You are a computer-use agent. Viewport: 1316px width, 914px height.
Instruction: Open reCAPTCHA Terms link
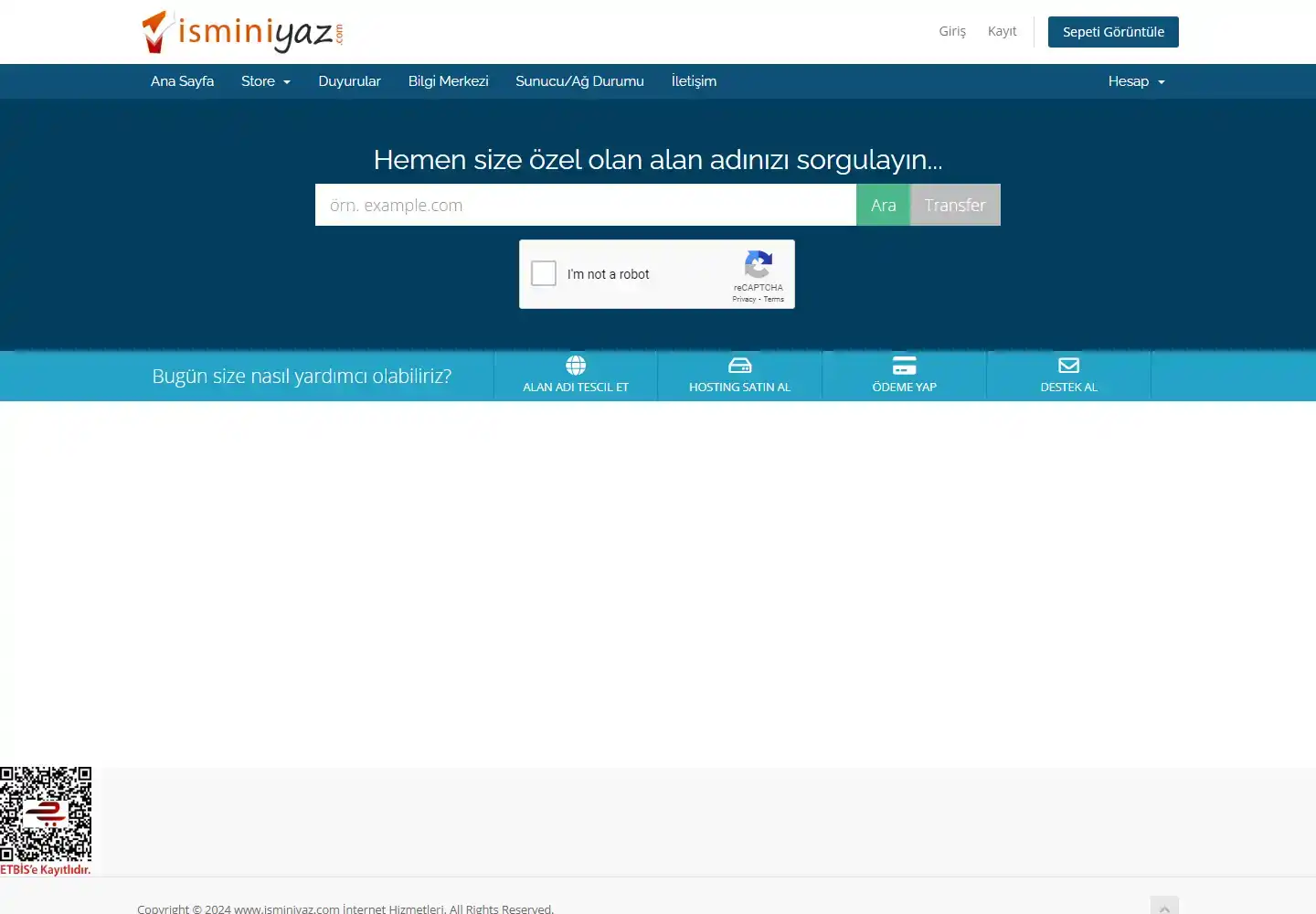click(774, 299)
